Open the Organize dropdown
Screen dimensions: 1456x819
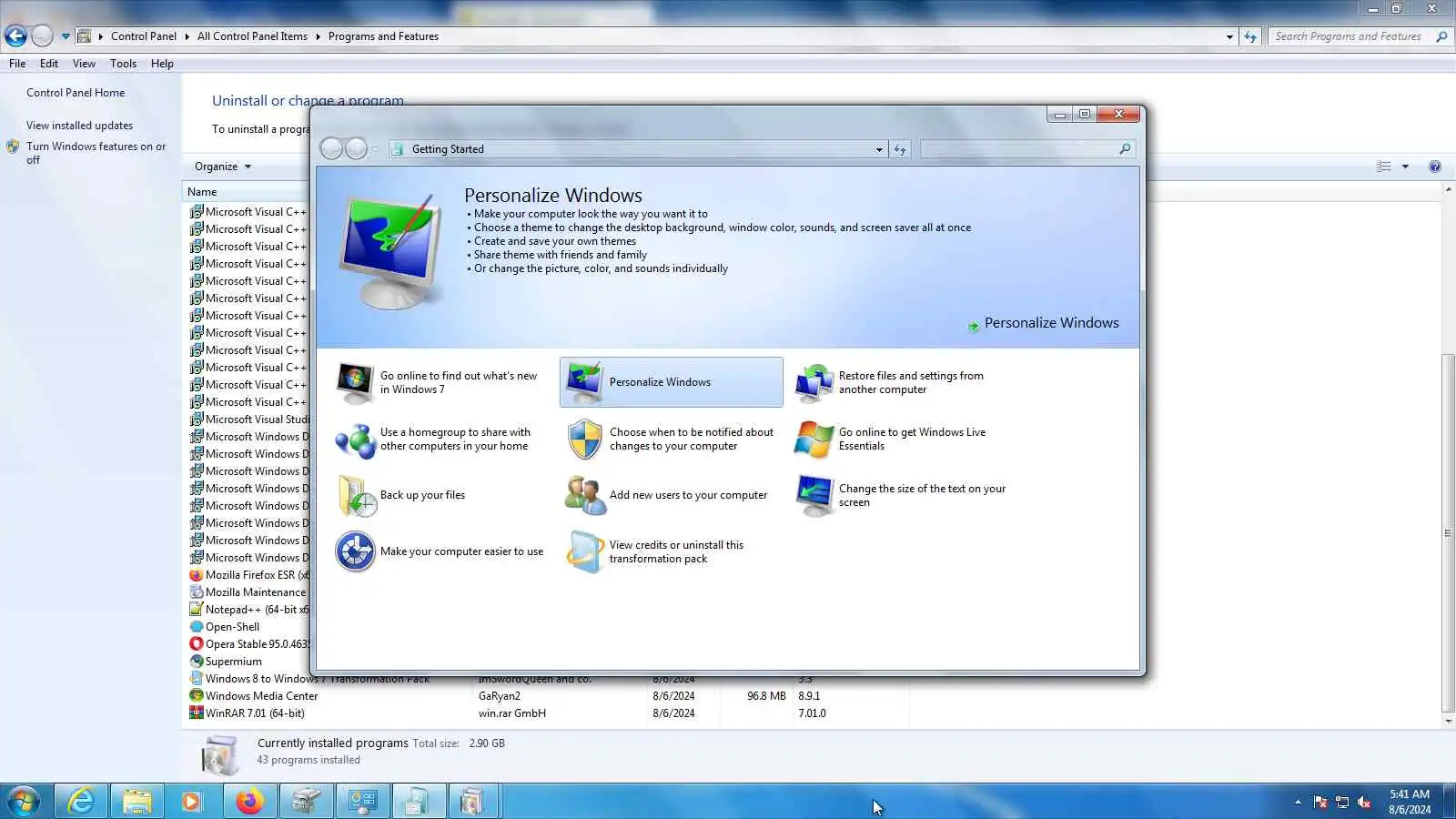tap(223, 167)
